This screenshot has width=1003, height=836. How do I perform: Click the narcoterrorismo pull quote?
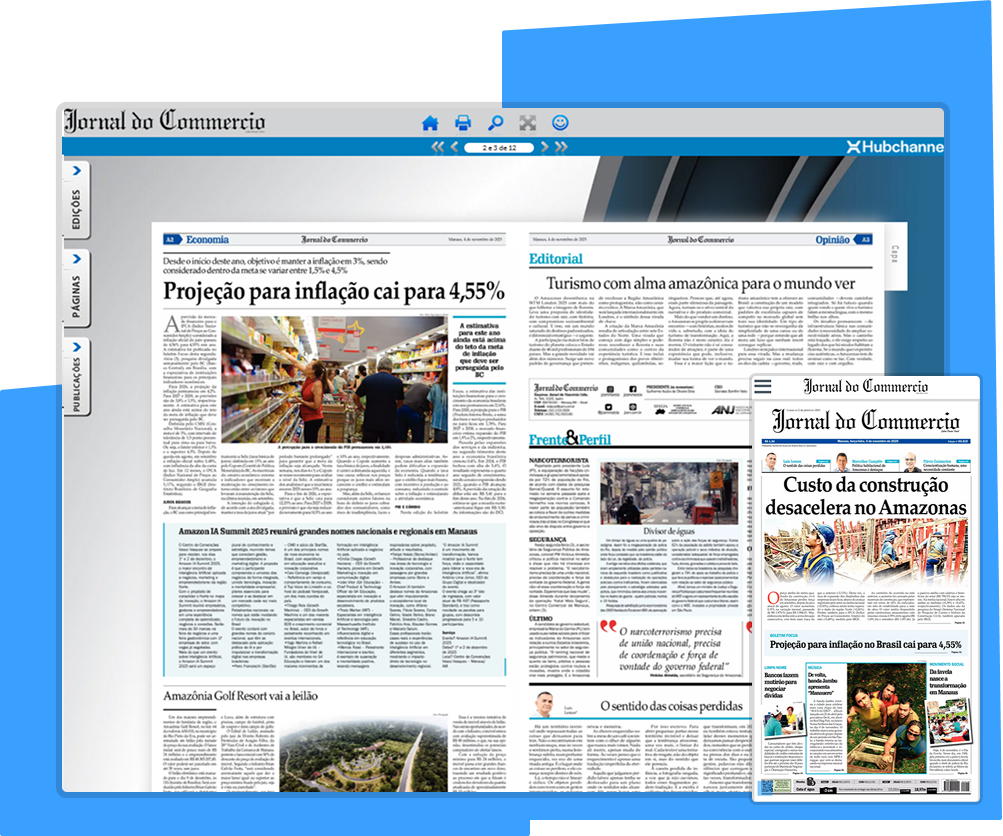click(672, 649)
